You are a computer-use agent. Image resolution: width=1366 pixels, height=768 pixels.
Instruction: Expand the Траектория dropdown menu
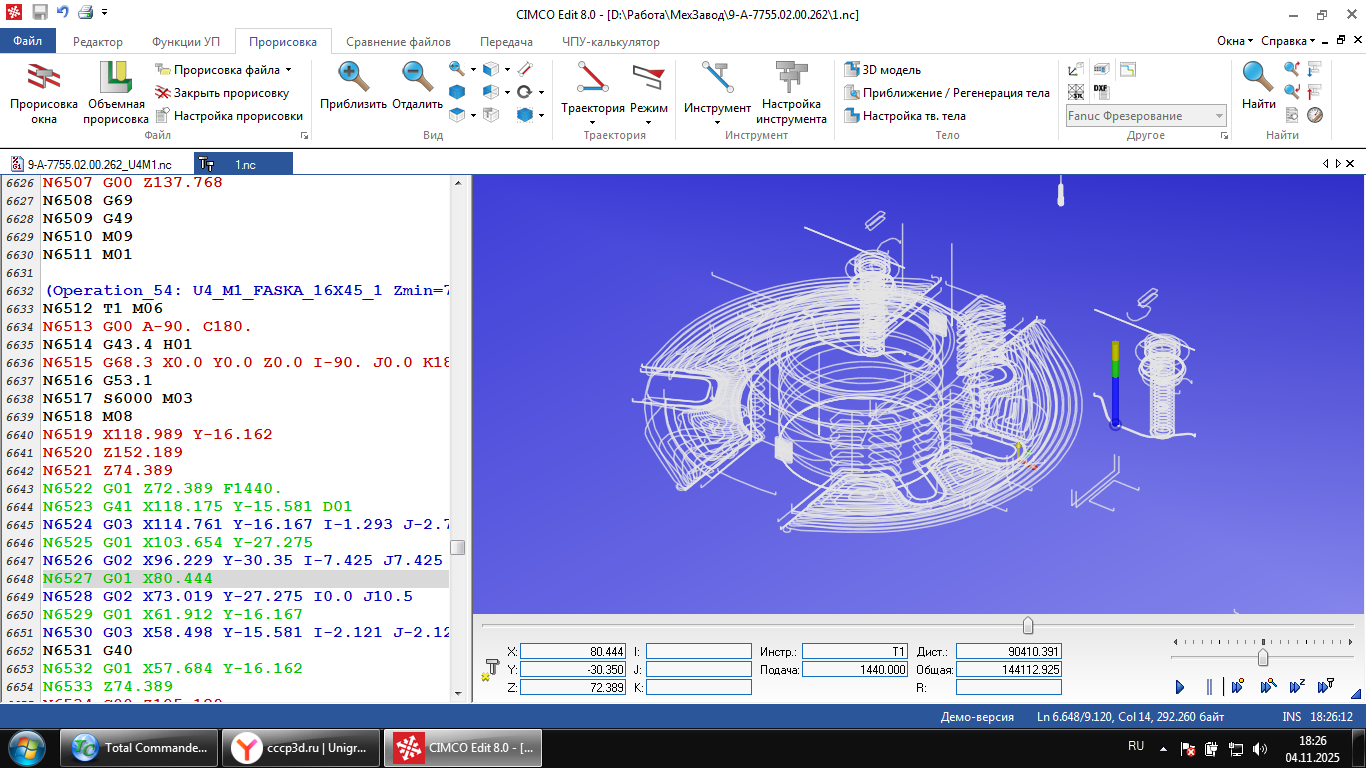tap(592, 122)
